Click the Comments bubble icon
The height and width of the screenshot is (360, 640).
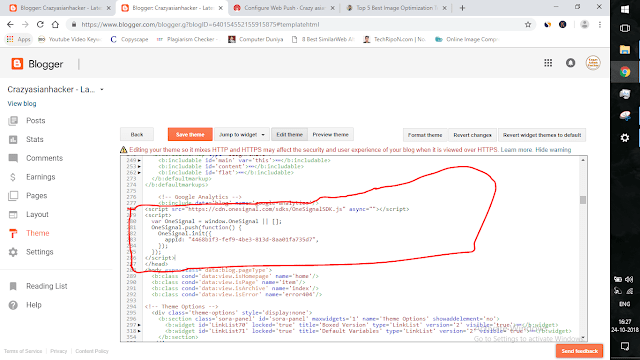tap(13, 158)
